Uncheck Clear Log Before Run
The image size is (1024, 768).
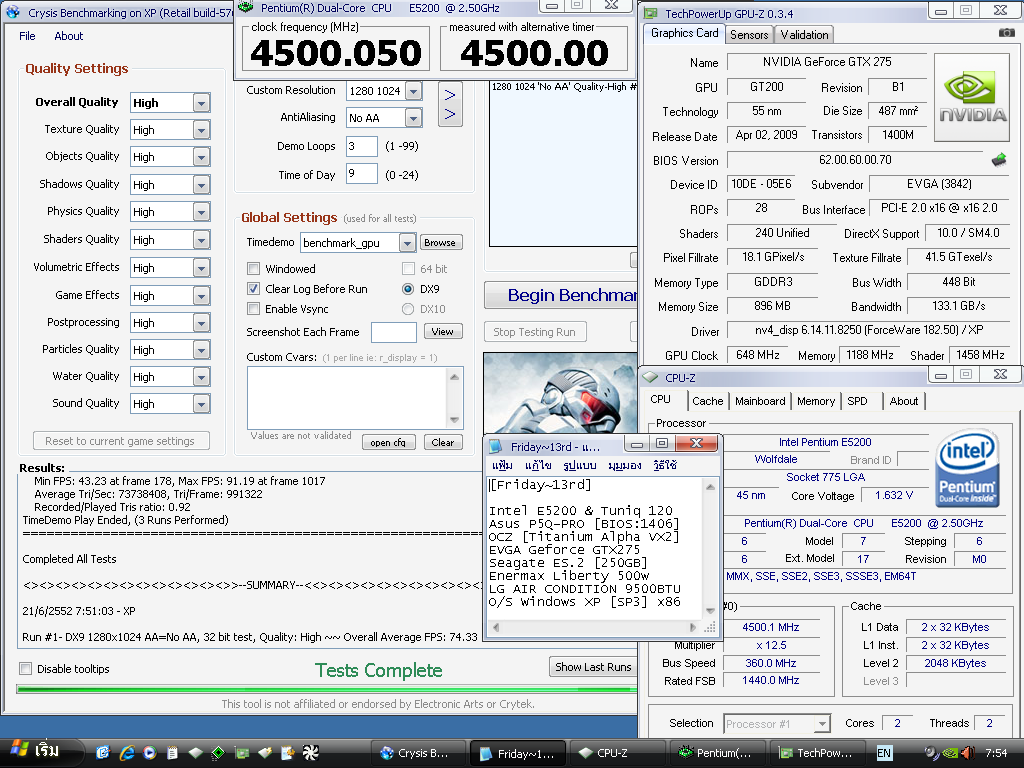(x=253, y=289)
